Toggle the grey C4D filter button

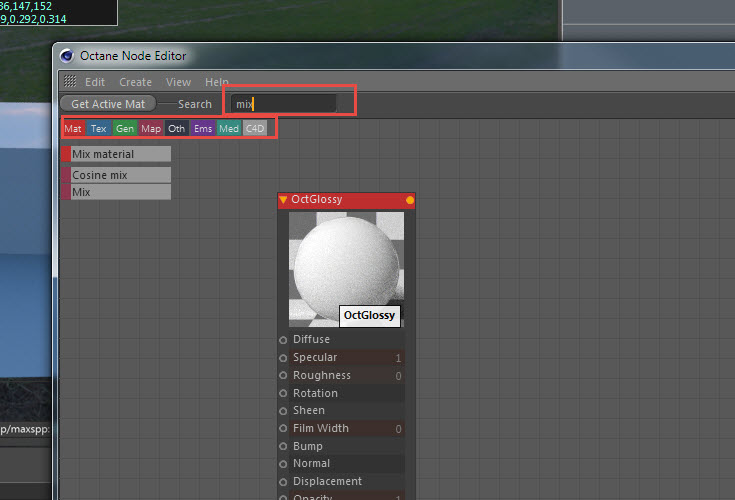click(255, 128)
